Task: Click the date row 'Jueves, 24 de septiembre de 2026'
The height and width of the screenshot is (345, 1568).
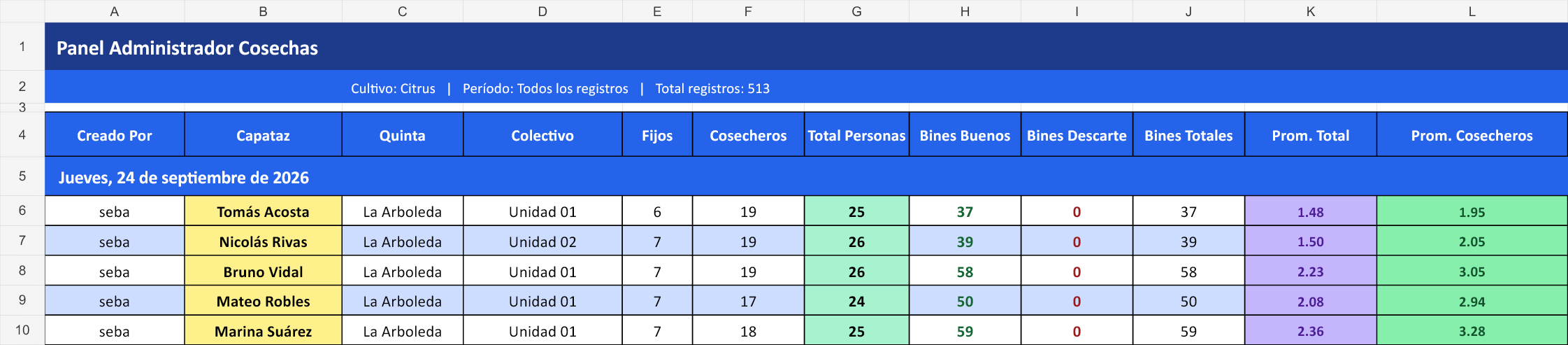Action: click(806, 176)
